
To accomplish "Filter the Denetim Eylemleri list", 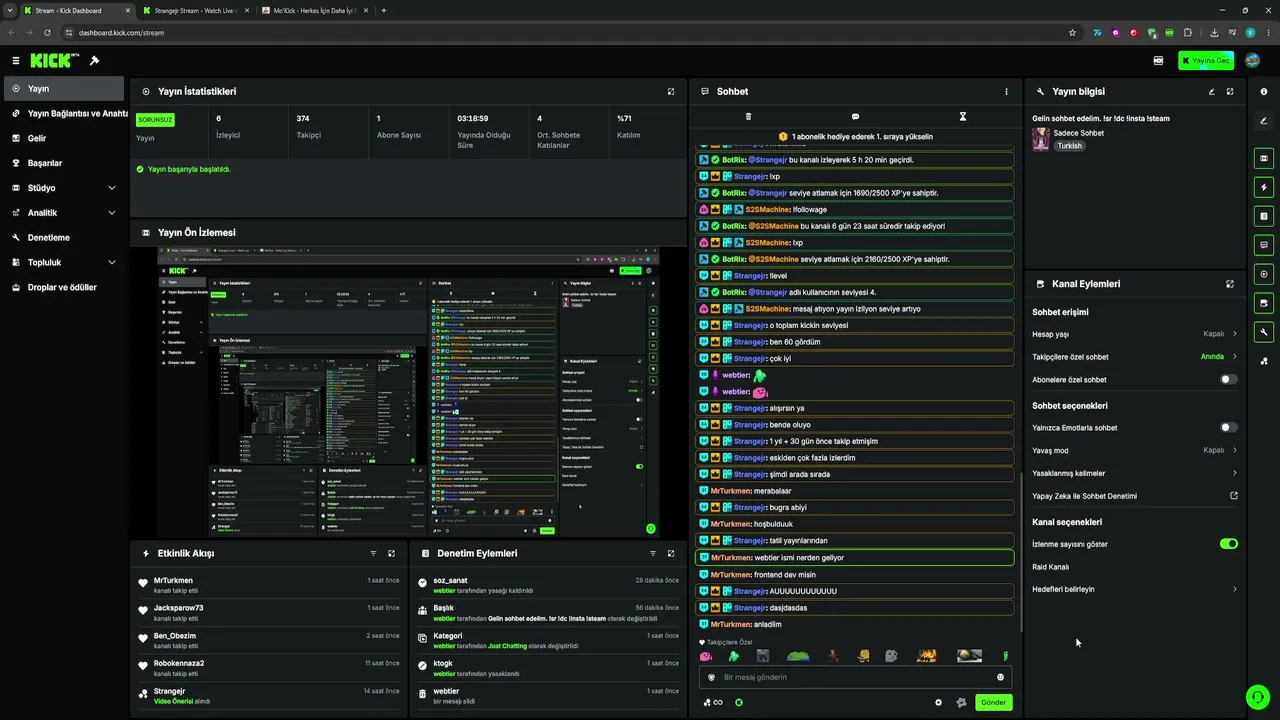I will click(653, 553).
